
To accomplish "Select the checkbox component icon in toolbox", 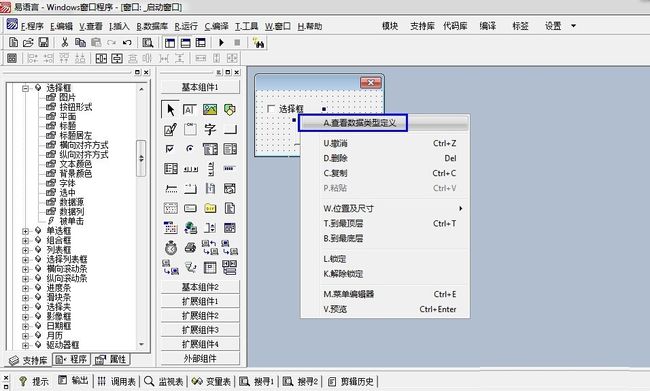I will pyautogui.click(x=170, y=148).
